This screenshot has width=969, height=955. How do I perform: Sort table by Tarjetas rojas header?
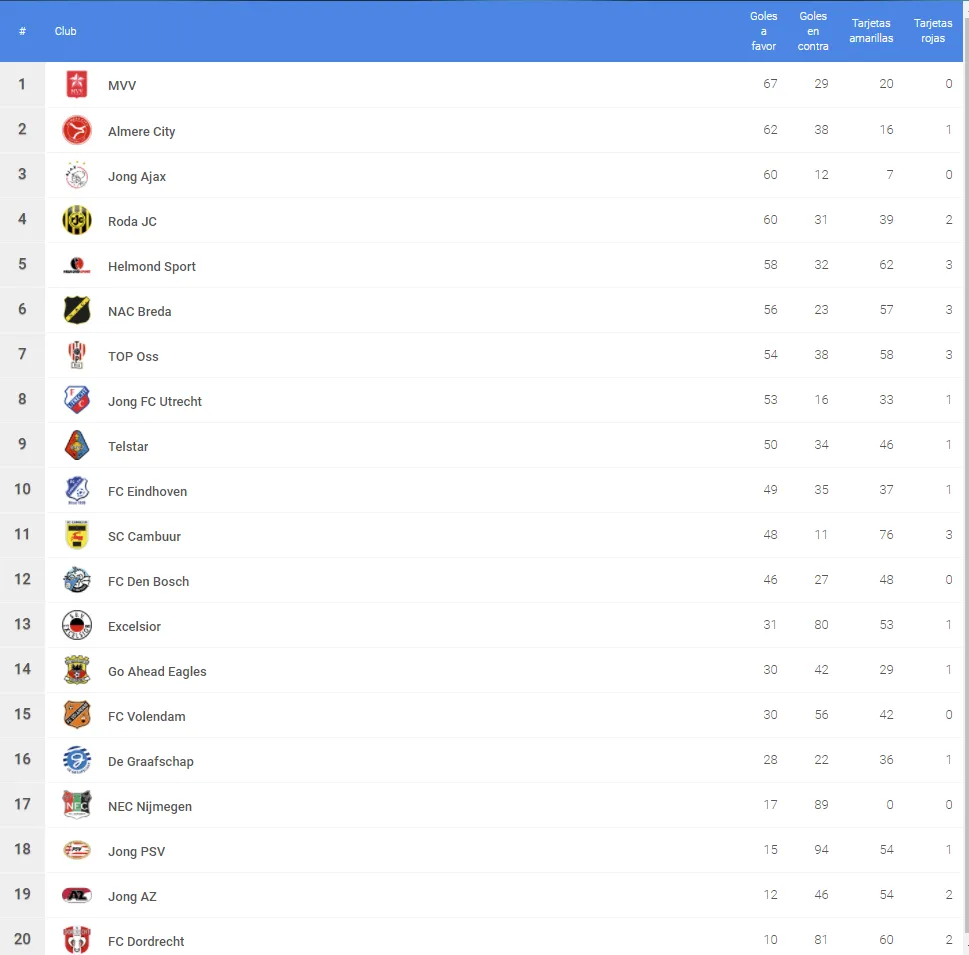(933, 31)
